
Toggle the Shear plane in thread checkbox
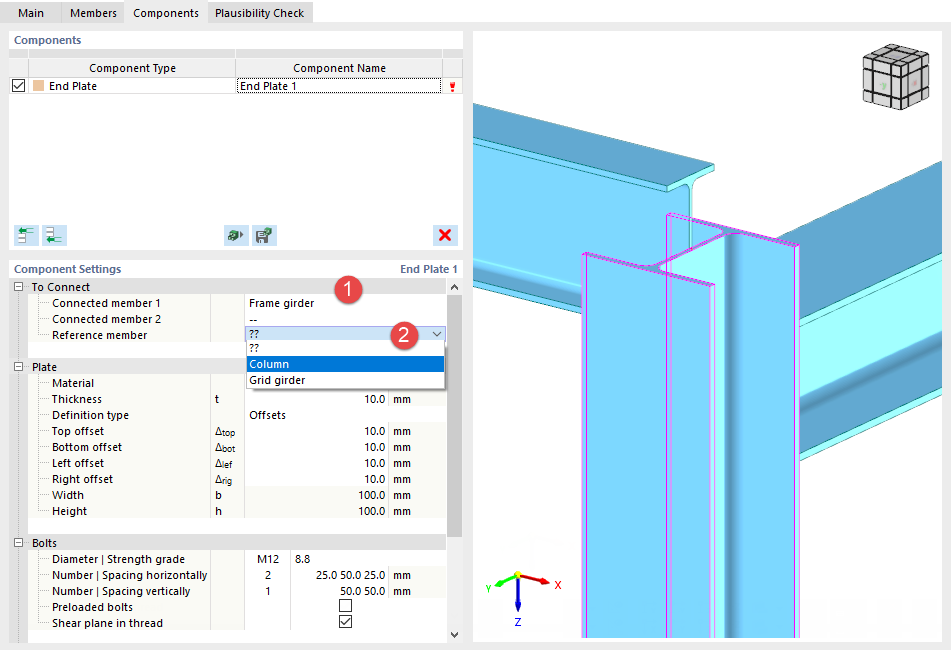tap(346, 622)
